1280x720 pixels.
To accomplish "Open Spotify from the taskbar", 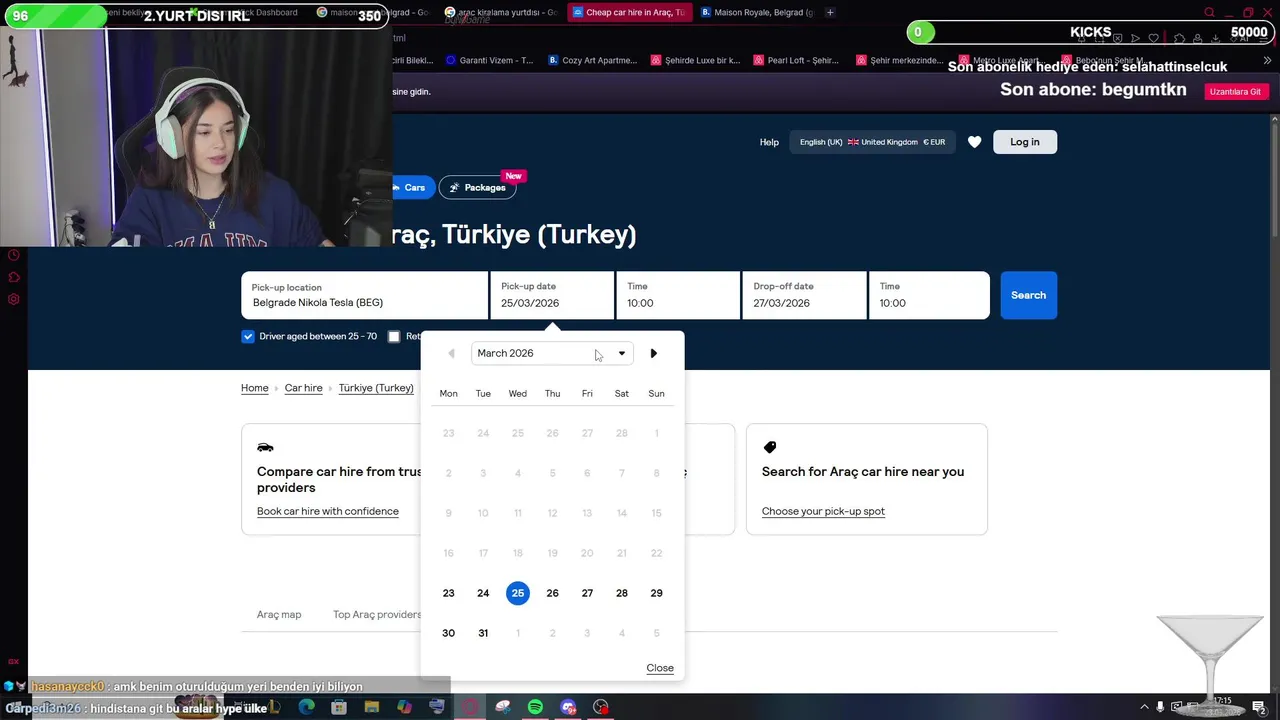I will coord(535,707).
